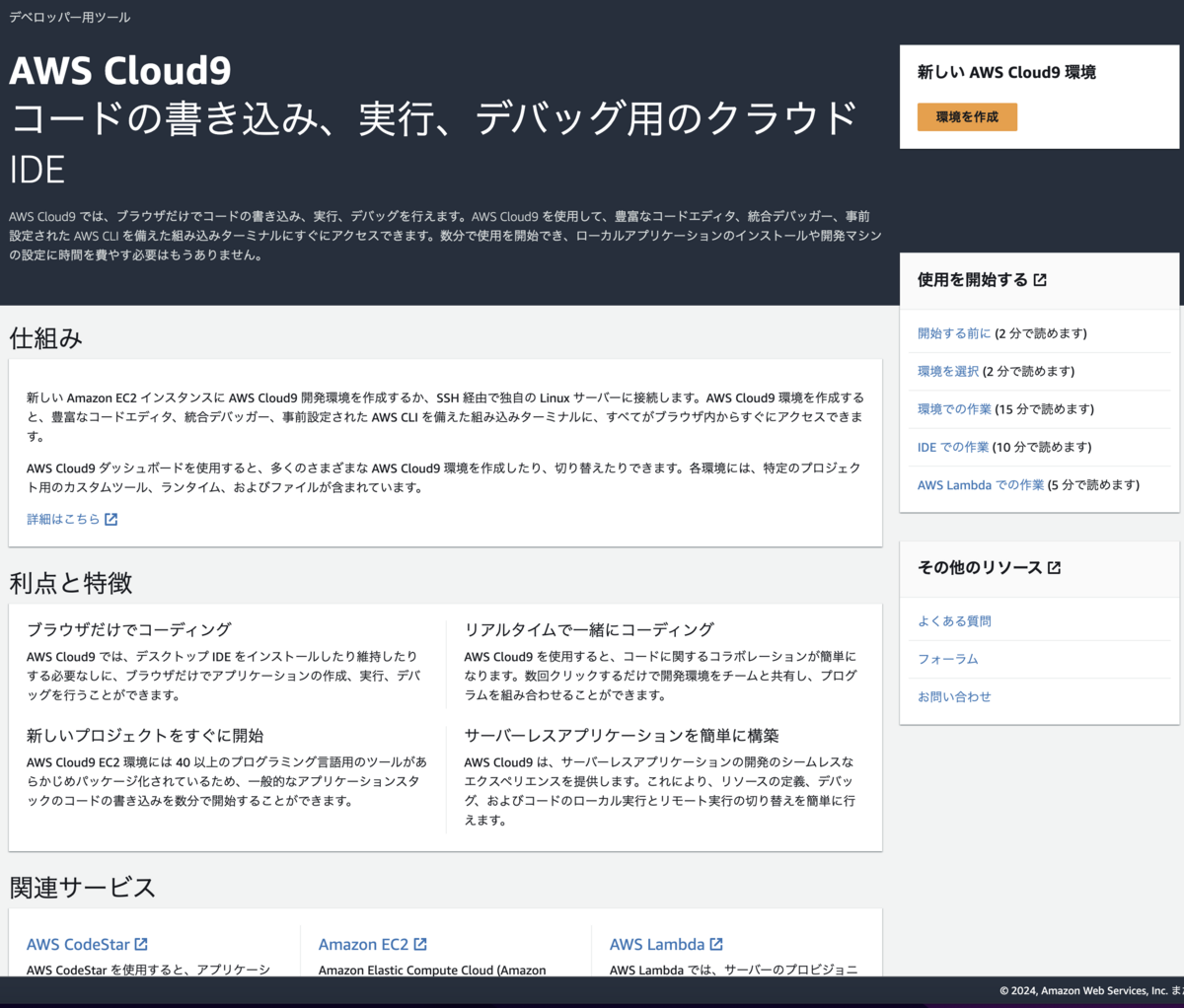This screenshot has height=1008, width=1184.
Task: Click the リアルタイムで一緒にコーディング feature heading
Action: tap(589, 629)
